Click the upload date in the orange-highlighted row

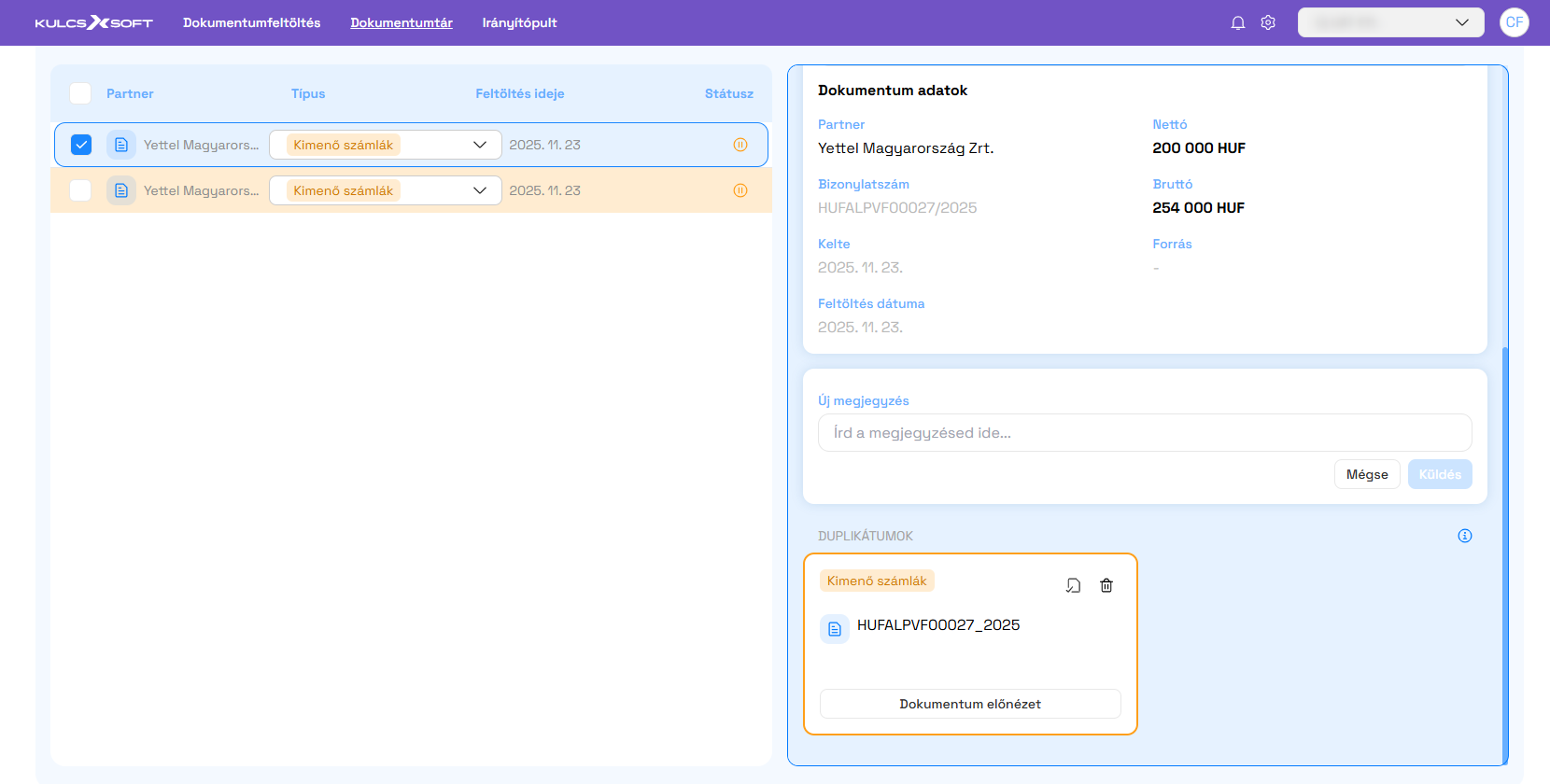pyautogui.click(x=544, y=190)
